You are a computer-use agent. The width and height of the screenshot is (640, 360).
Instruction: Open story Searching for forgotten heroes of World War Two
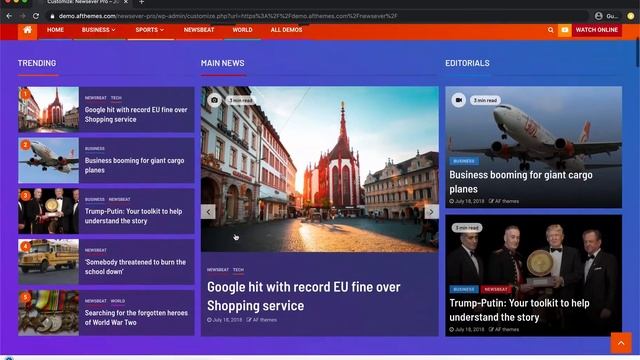pyautogui.click(x=136, y=318)
